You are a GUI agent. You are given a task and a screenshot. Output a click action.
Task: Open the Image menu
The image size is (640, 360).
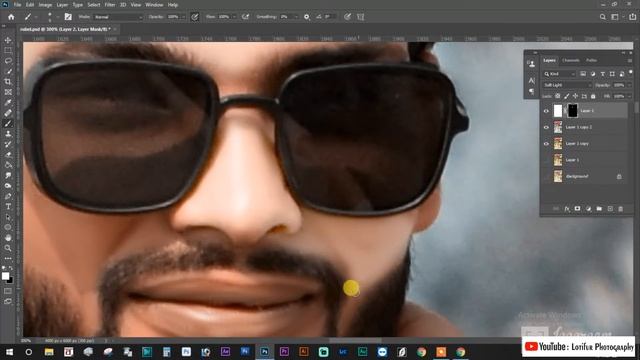coord(45,5)
